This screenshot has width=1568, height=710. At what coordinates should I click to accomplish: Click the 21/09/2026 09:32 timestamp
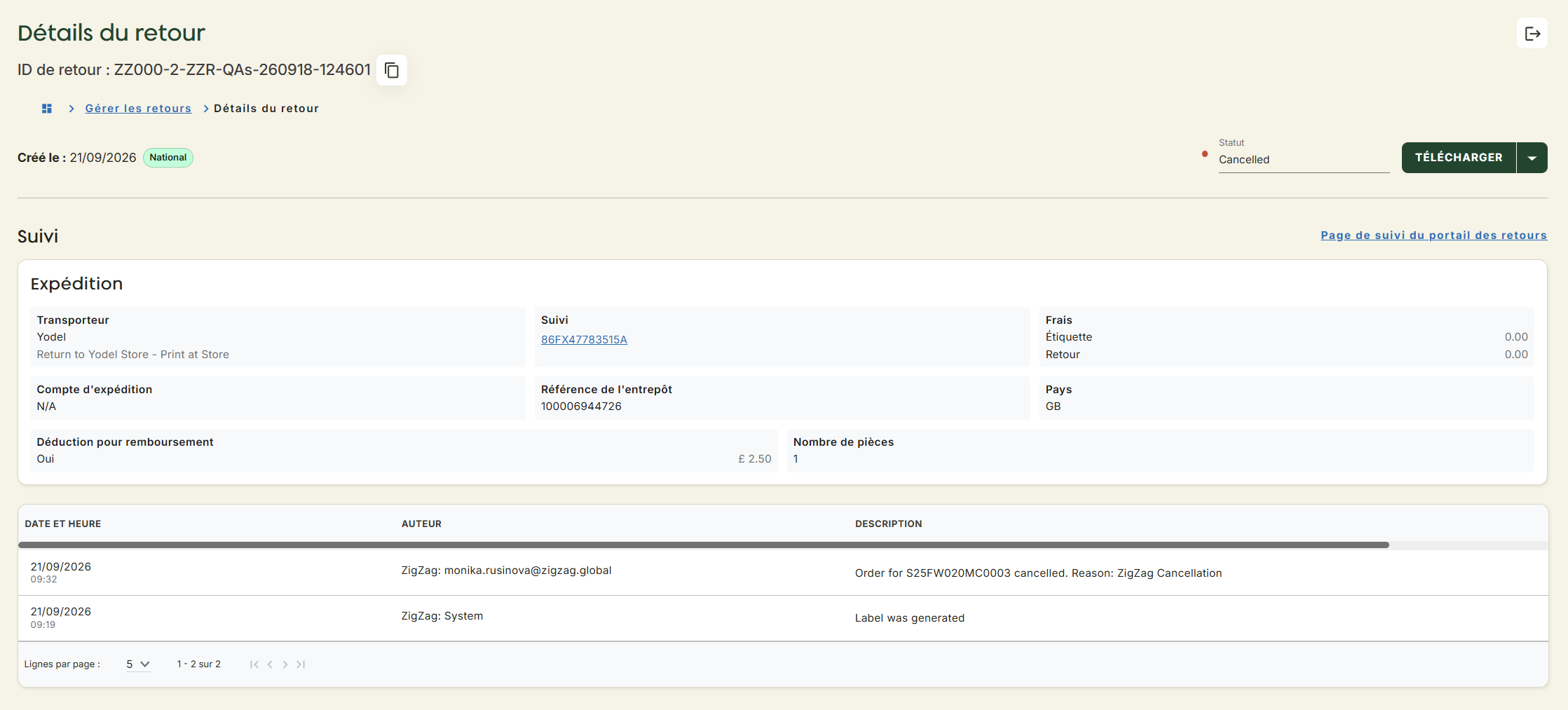click(61, 573)
